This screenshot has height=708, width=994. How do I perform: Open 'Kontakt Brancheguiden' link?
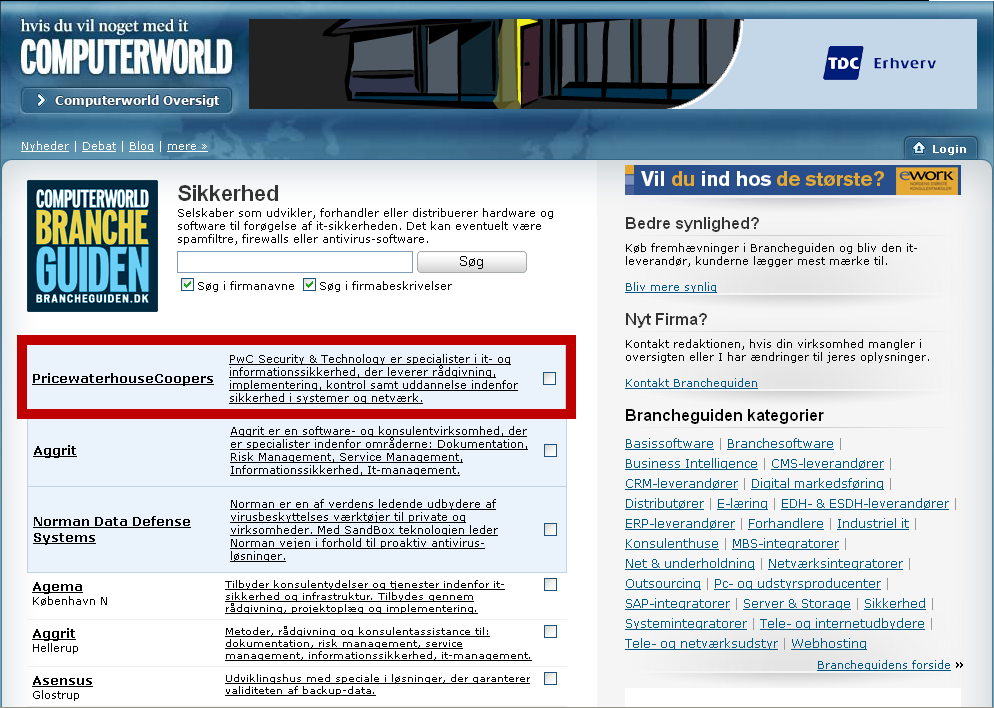click(x=691, y=383)
